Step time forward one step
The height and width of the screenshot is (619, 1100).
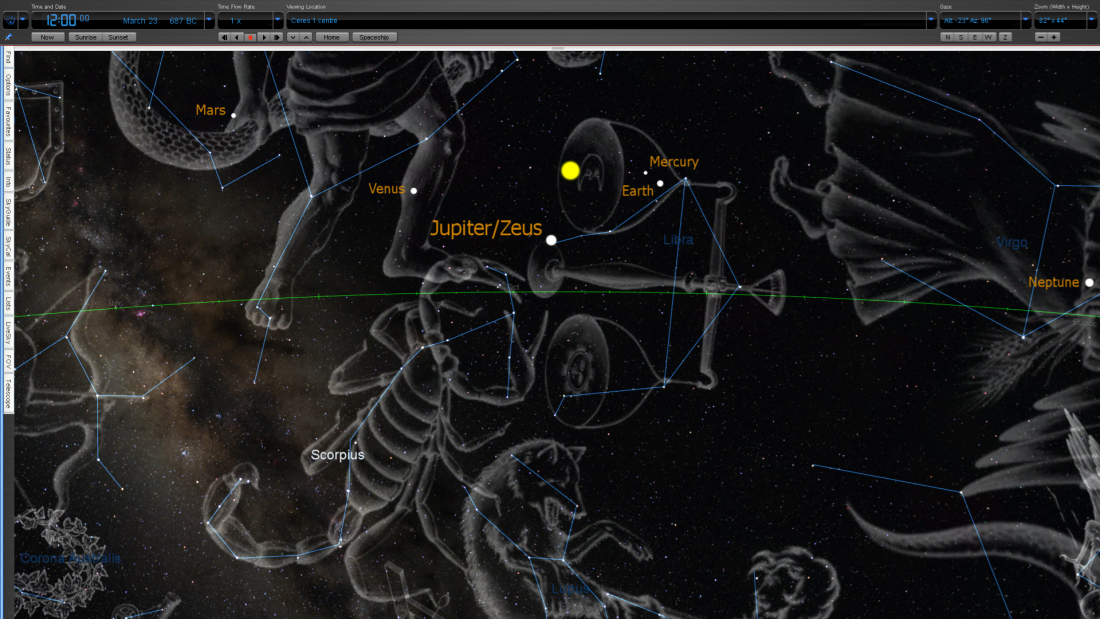tap(277, 37)
